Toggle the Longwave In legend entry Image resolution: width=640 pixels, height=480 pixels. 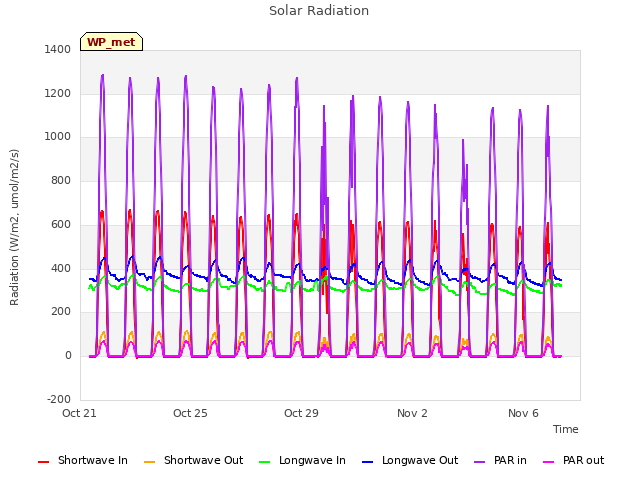(302, 460)
